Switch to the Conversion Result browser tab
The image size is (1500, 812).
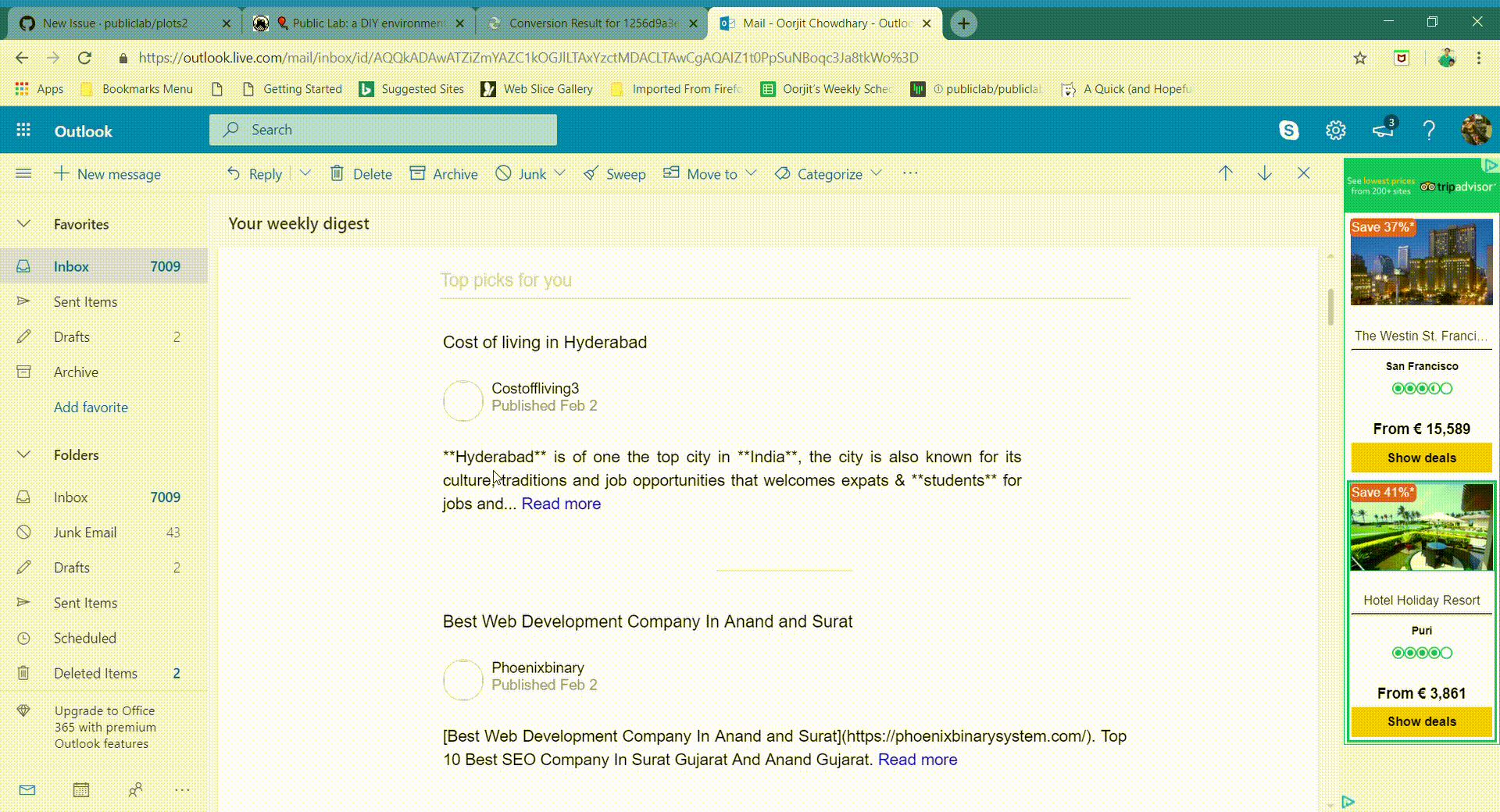(584, 23)
